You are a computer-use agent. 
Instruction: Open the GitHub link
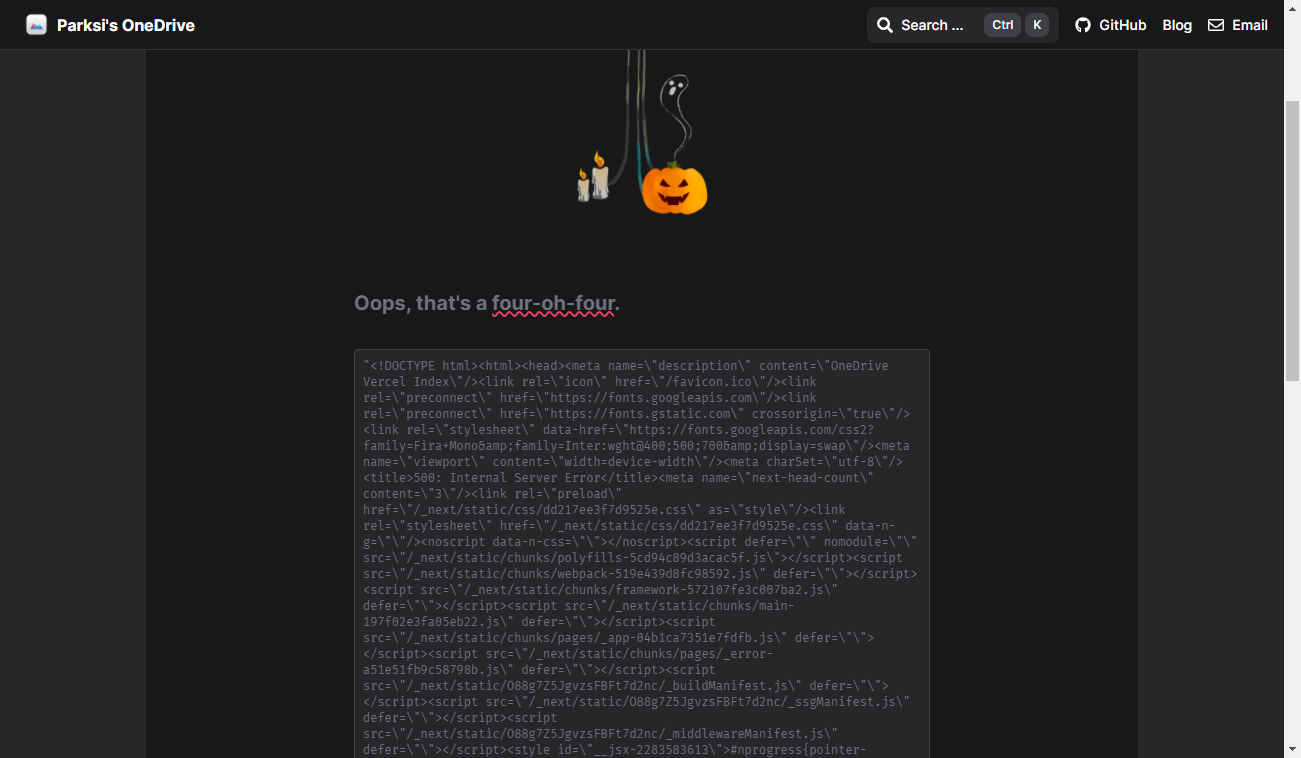[x=1111, y=25]
